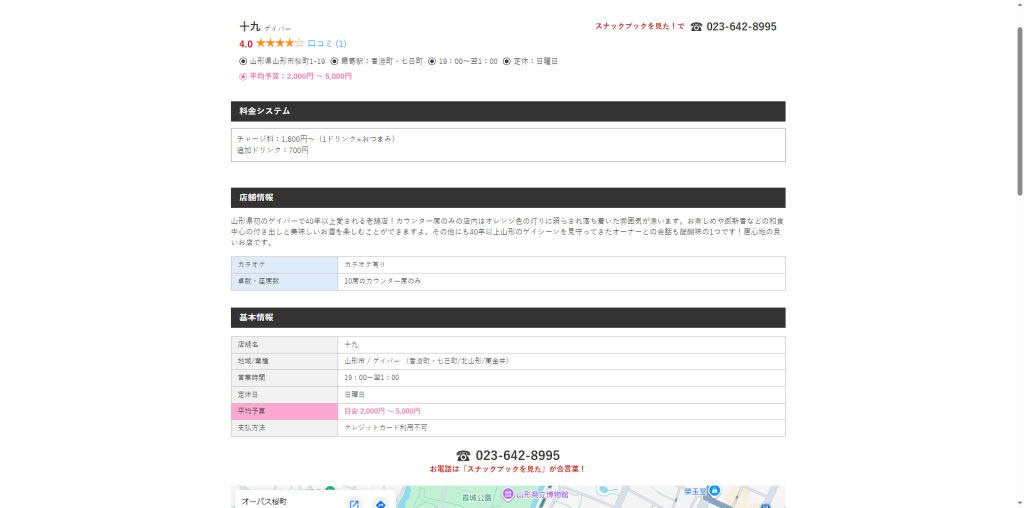
Task: Click the bullet icon before 定休:日曜日
Action: click(x=507, y=61)
